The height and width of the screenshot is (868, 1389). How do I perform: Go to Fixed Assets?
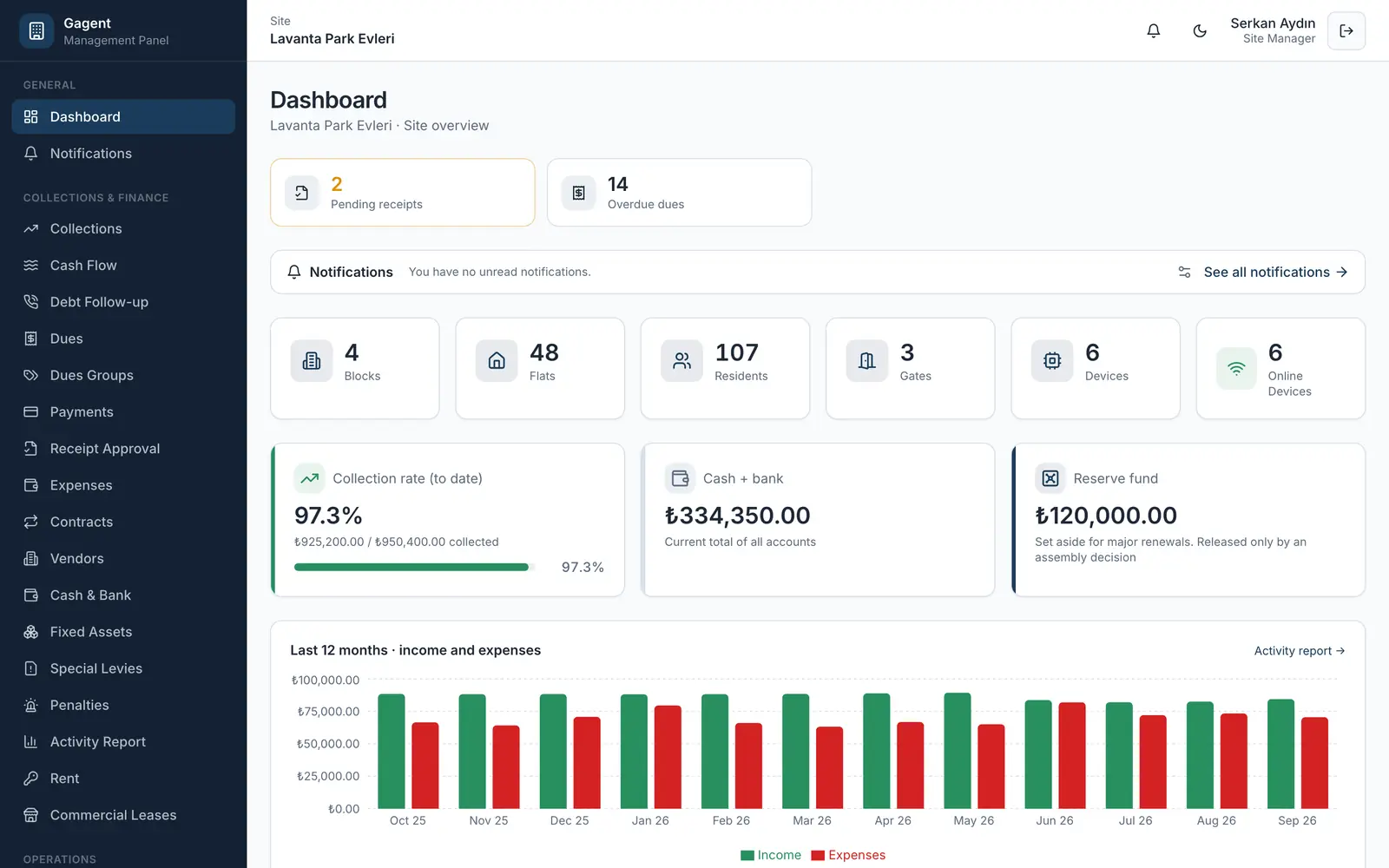click(123, 632)
